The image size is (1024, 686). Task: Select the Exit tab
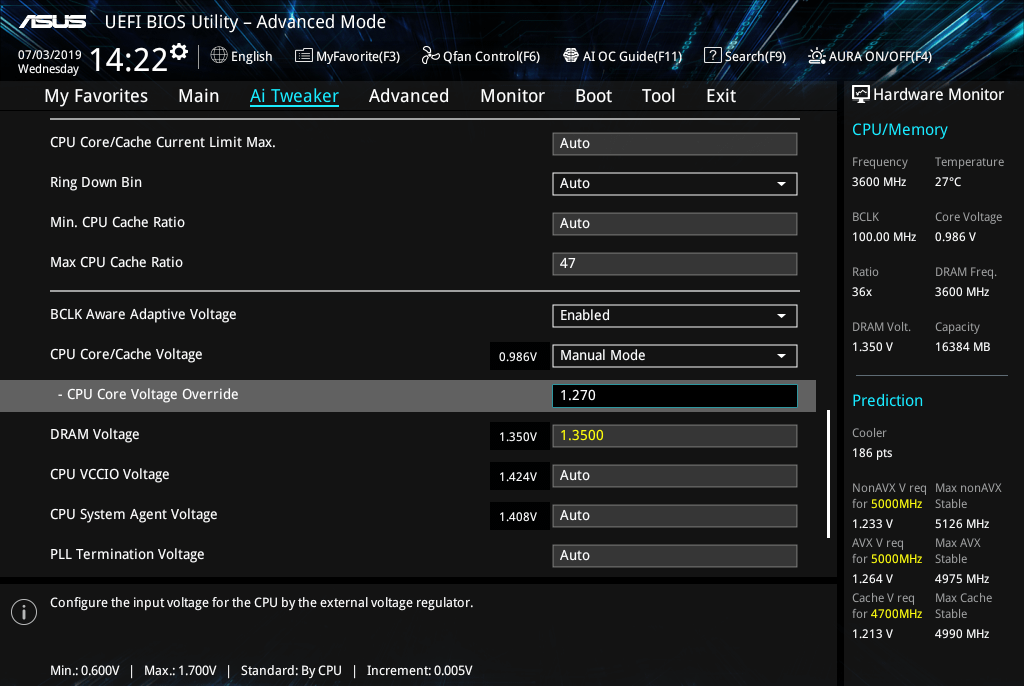point(721,96)
